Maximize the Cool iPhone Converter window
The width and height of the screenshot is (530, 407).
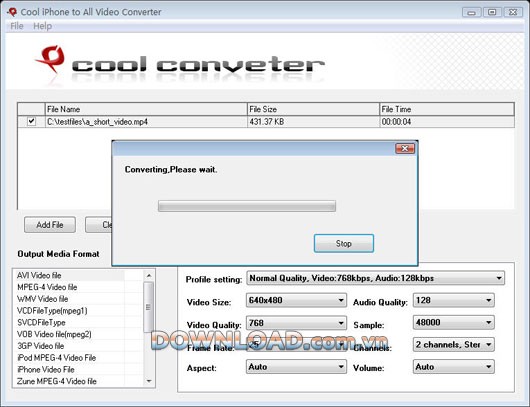[492, 13]
